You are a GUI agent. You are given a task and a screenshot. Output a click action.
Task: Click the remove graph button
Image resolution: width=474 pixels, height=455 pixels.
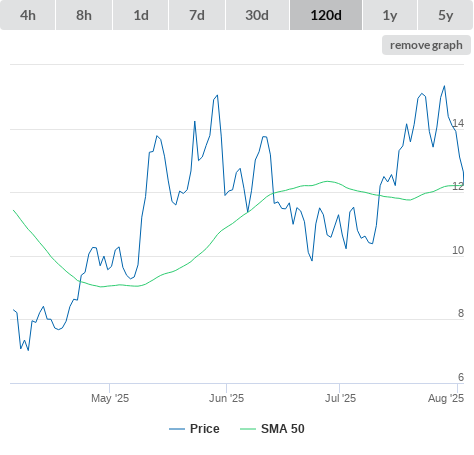[x=426, y=45]
